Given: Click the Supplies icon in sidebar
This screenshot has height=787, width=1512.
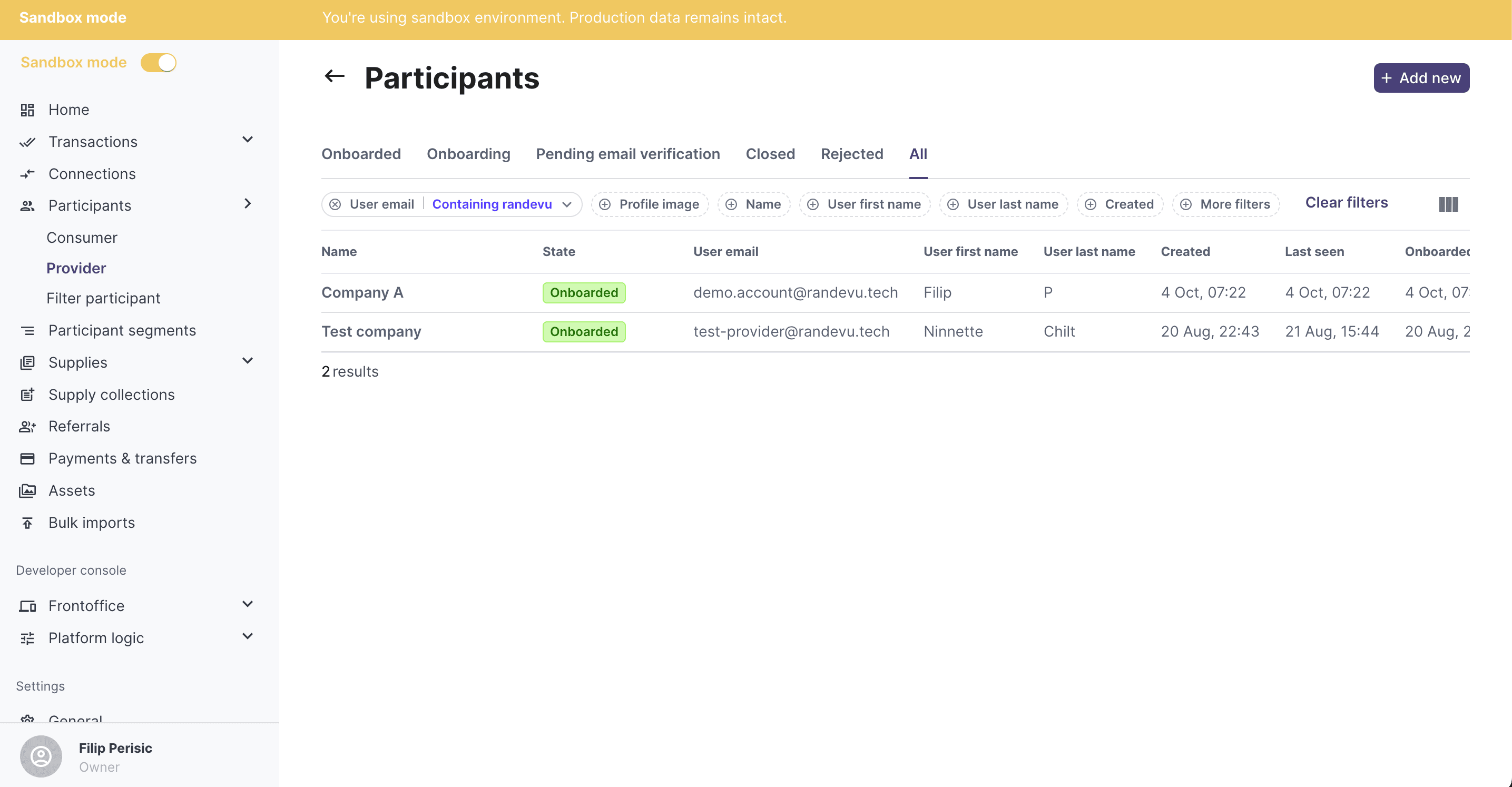Looking at the screenshot, I should [27, 362].
